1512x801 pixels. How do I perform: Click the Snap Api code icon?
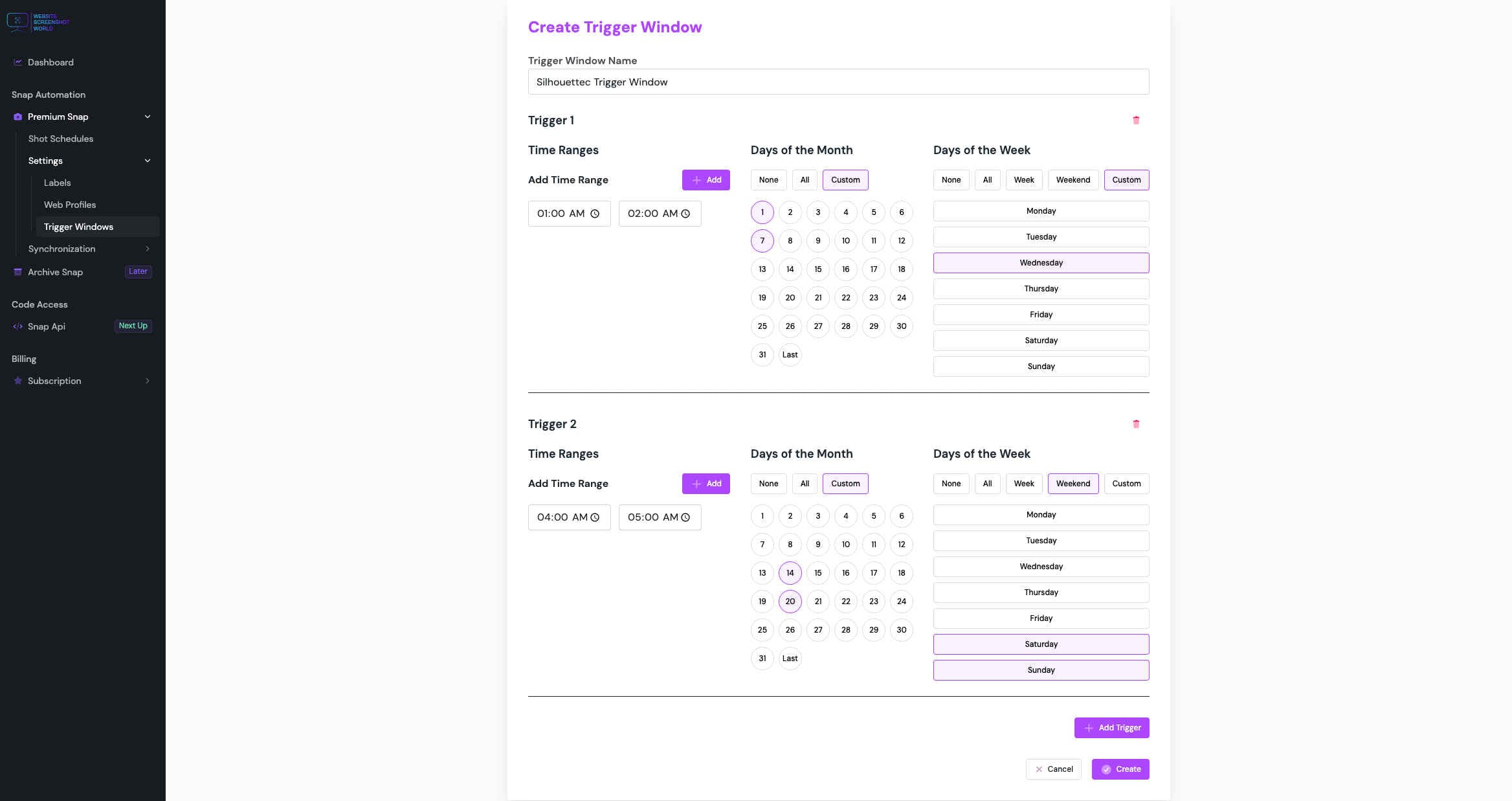click(18, 326)
